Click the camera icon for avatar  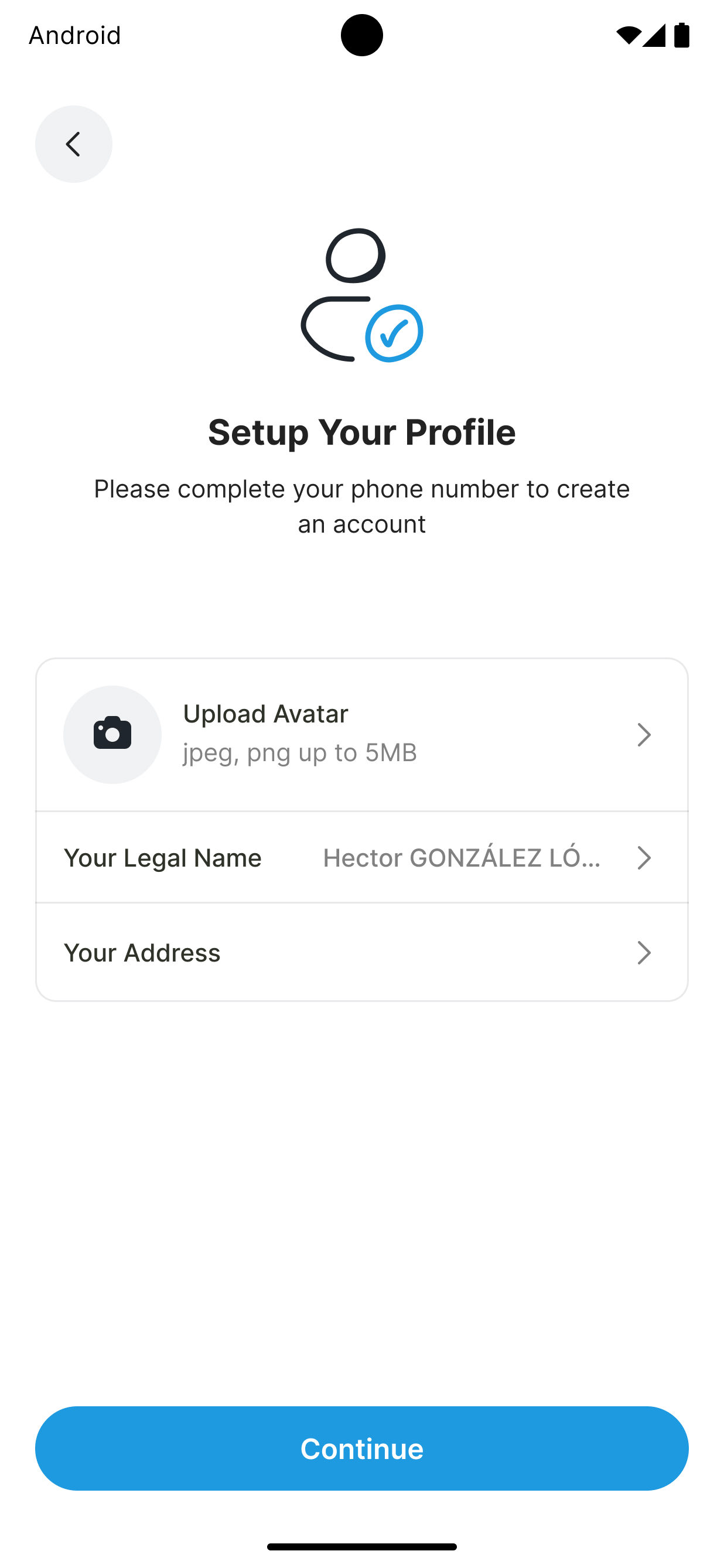[x=112, y=734]
